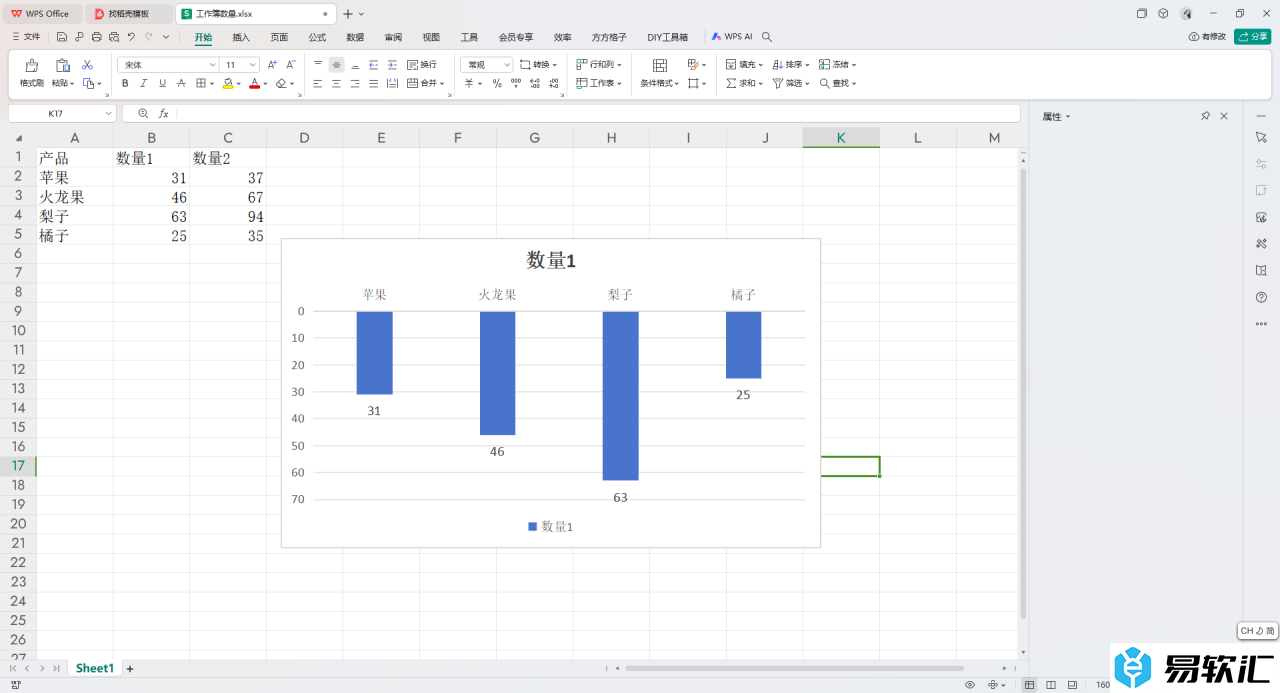Click the vertical scrollbar of the sheet
Screen dimensions: 1280x693
point(1022,392)
